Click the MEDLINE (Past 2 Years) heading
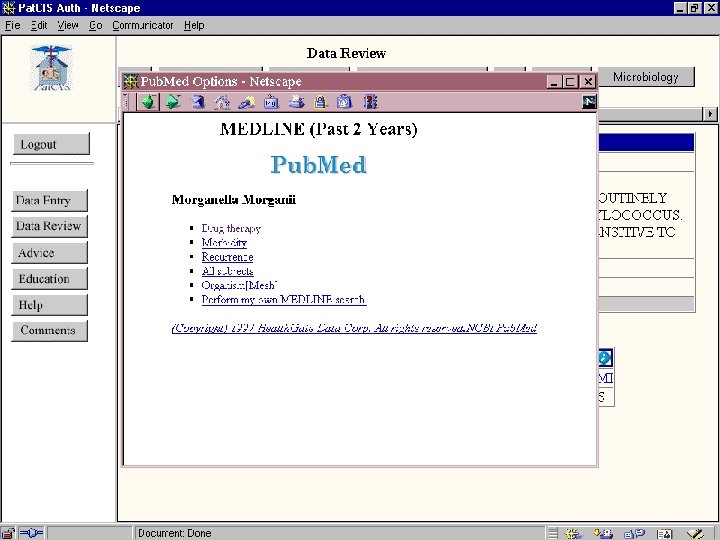Image resolution: width=720 pixels, height=540 pixels. (319, 129)
